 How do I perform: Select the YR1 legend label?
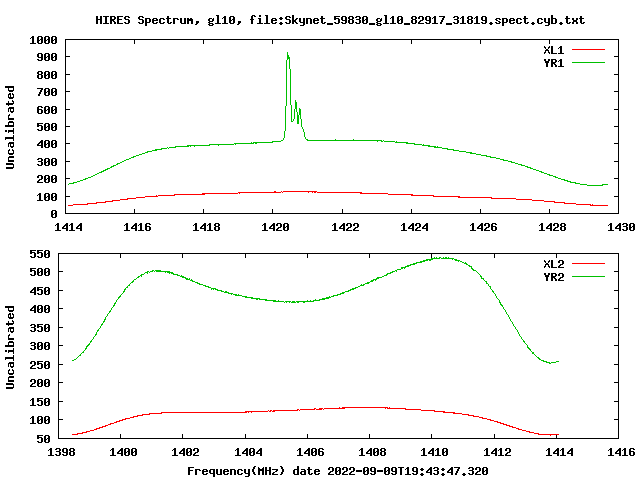553,63
